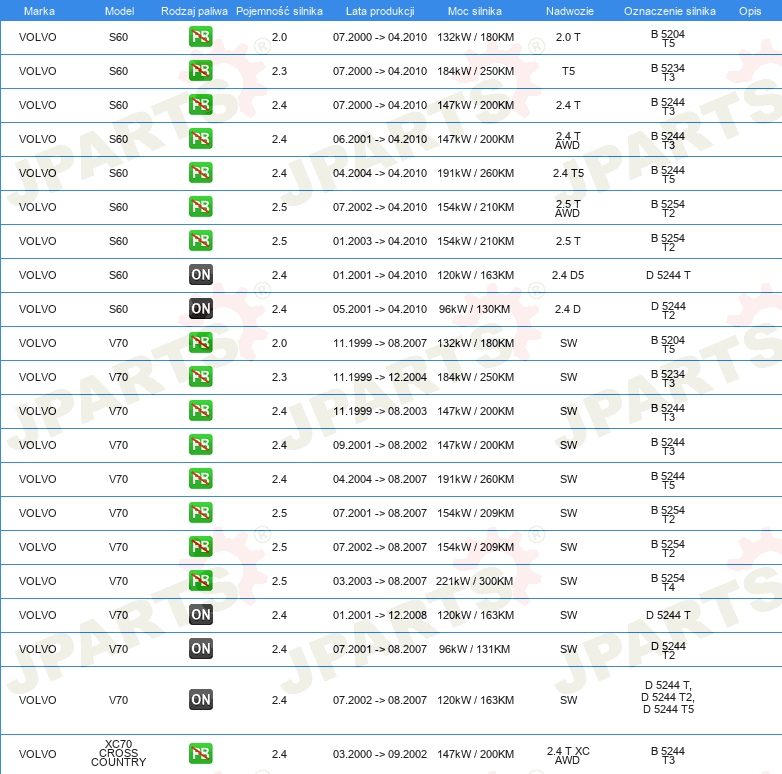Select the 2.4 D5 body cell

568,275
